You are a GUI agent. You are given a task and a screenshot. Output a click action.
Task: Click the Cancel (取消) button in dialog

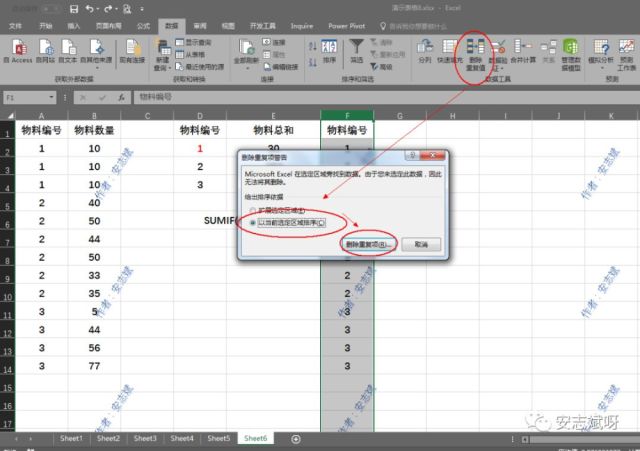point(421,244)
